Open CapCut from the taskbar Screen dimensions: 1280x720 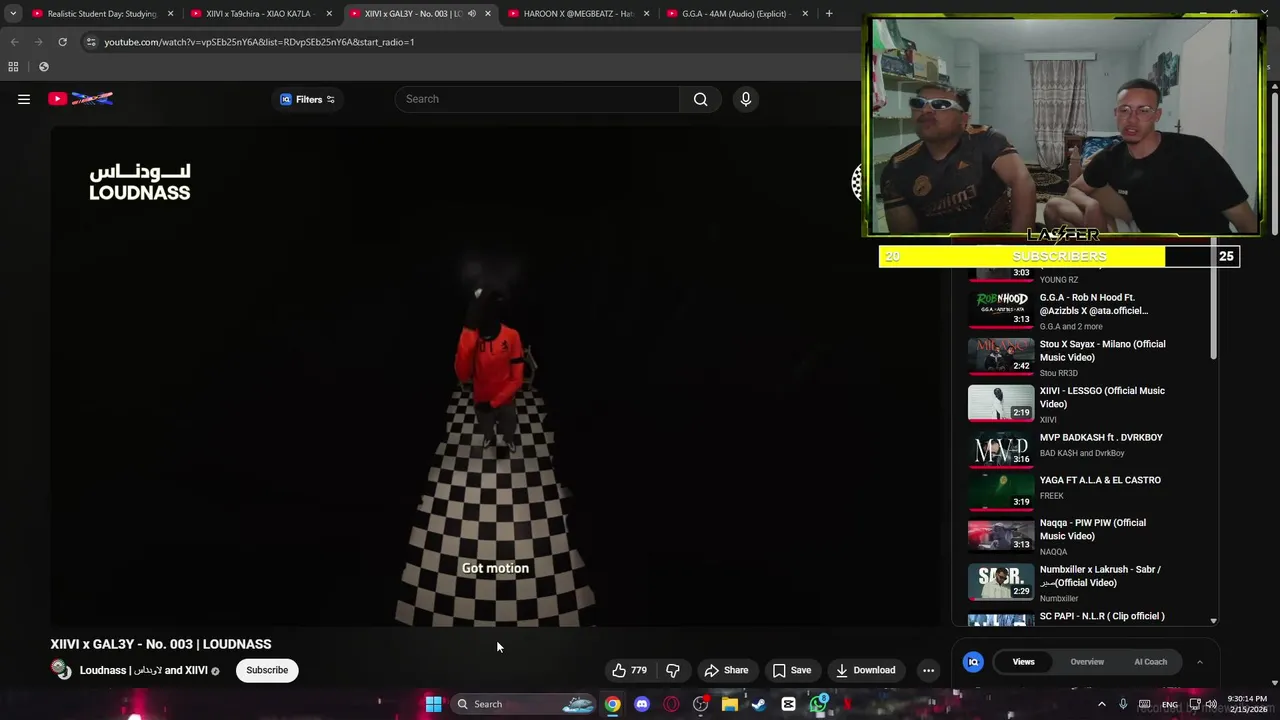(789, 704)
